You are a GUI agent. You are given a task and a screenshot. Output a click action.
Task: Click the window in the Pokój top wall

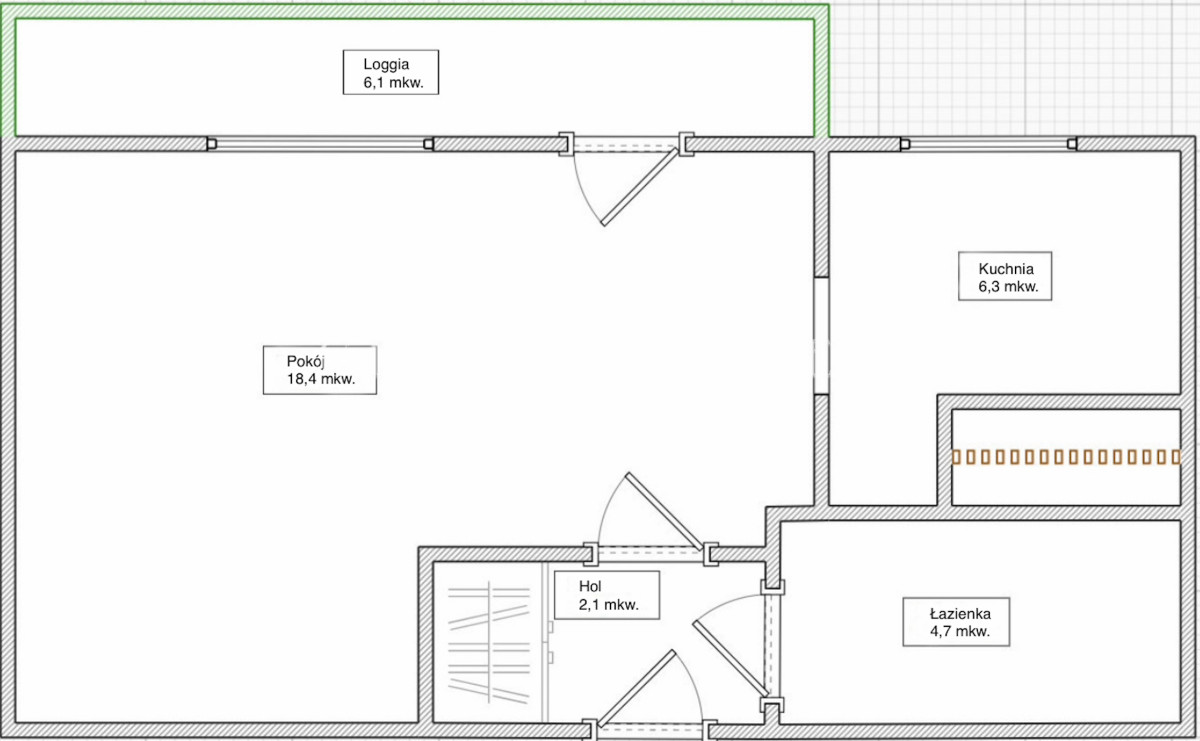pyautogui.click(x=320, y=144)
